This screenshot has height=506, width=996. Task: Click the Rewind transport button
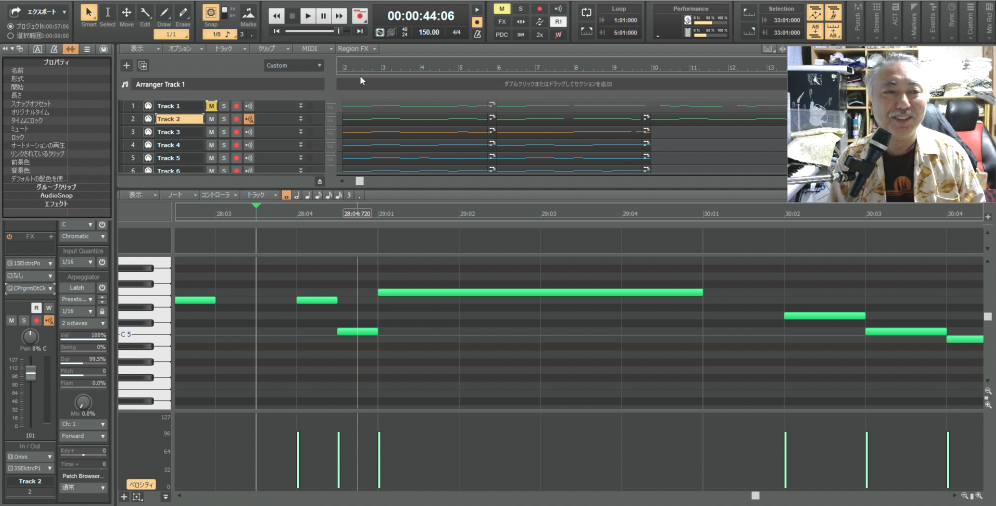click(x=276, y=16)
